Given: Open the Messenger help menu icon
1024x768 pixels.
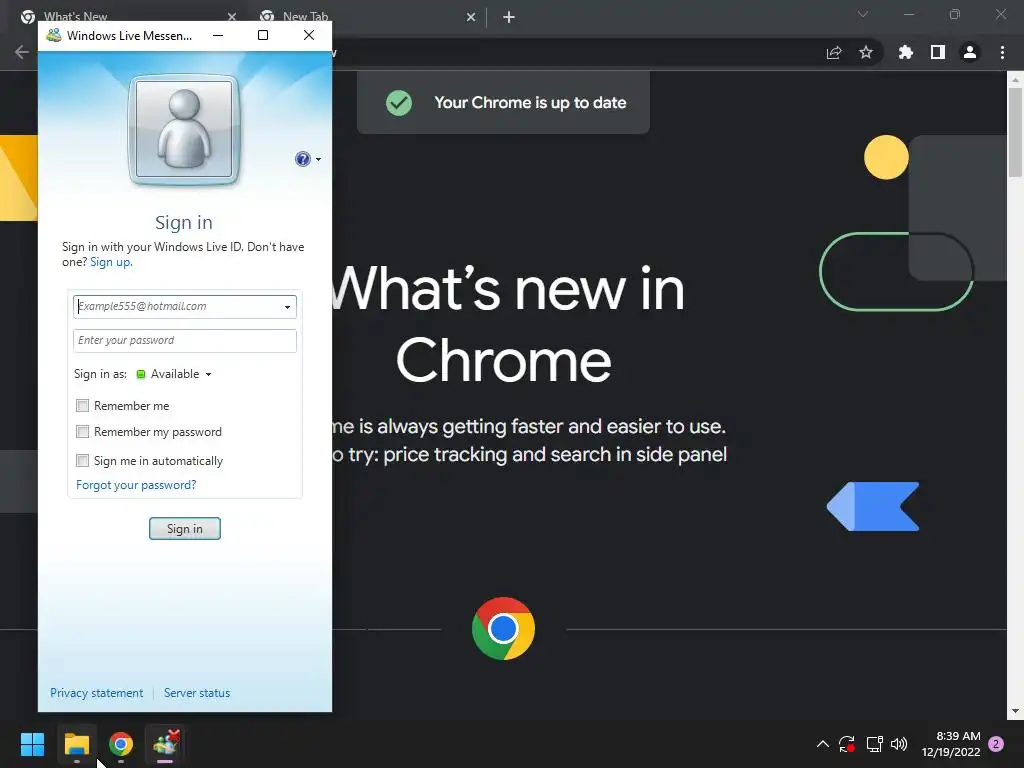Looking at the screenshot, I should point(302,159).
